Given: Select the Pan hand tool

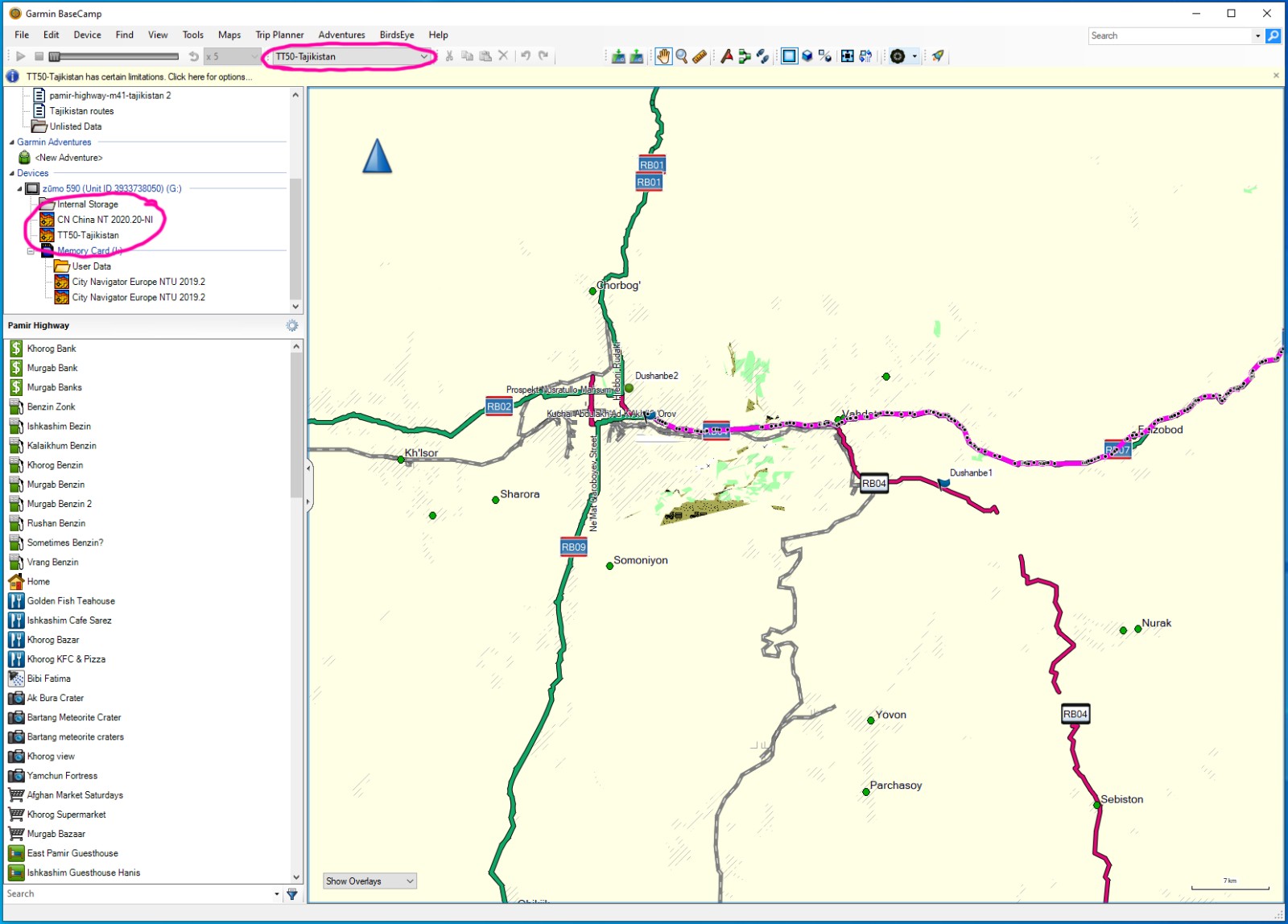Looking at the screenshot, I should [663, 56].
